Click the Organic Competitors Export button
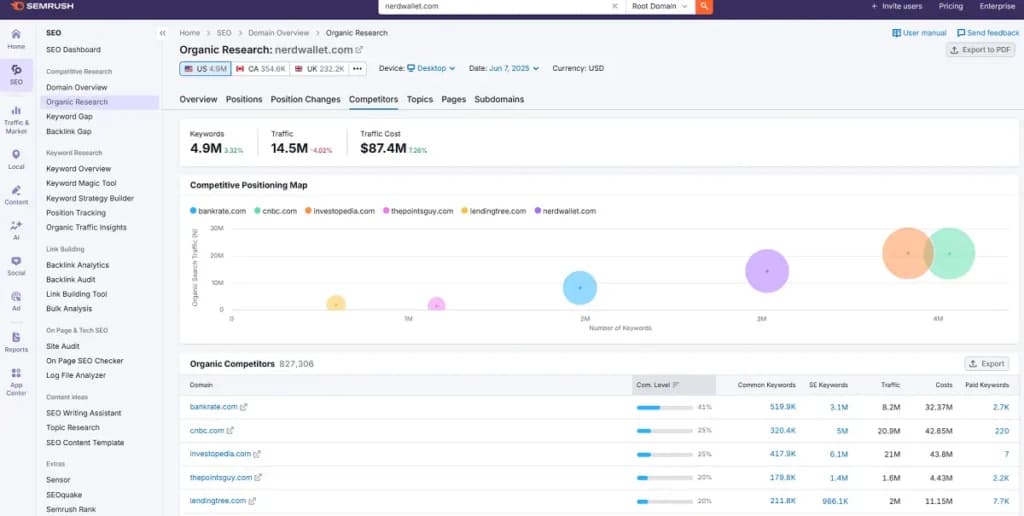Image resolution: width=1024 pixels, height=516 pixels. (986, 364)
